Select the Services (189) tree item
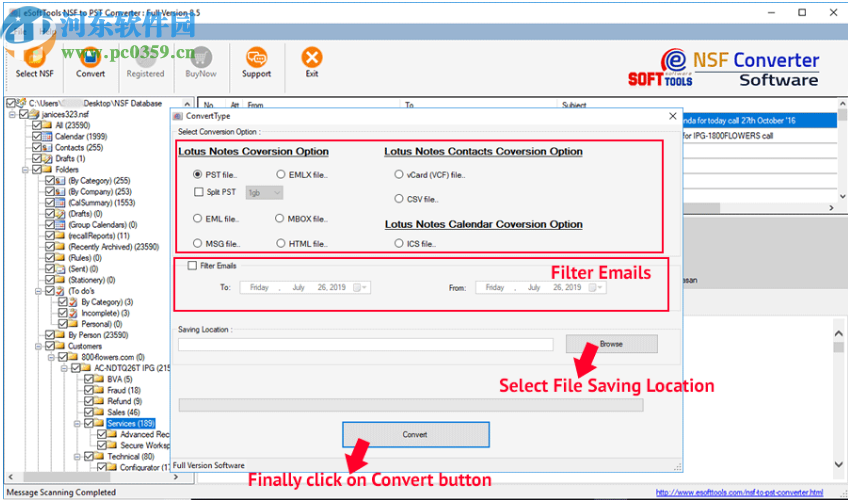This screenshot has height=501, width=848. point(131,423)
